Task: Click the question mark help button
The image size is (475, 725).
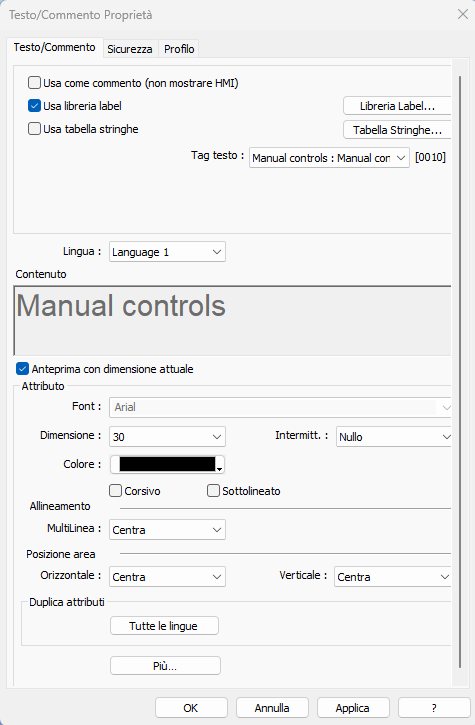Action: (433, 708)
